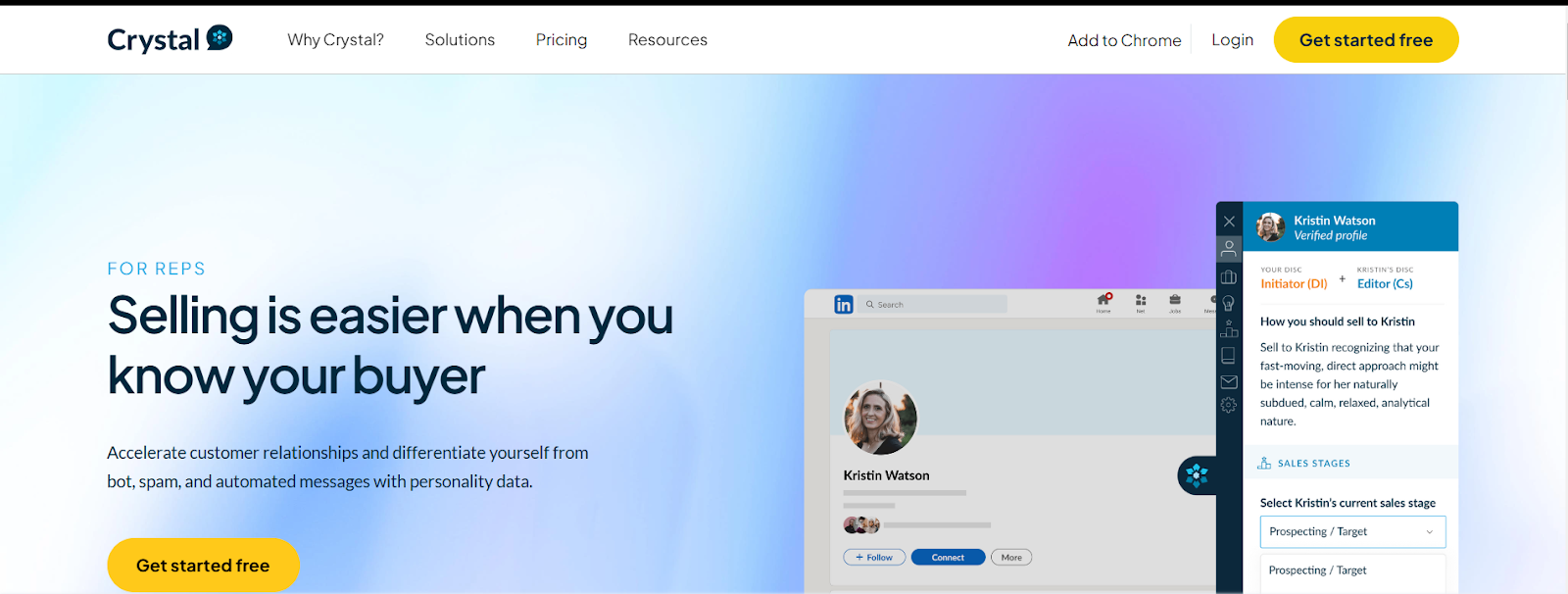Click the X icon in the Crystal sidebar
The height and width of the screenshot is (594, 1568).
[1229, 222]
